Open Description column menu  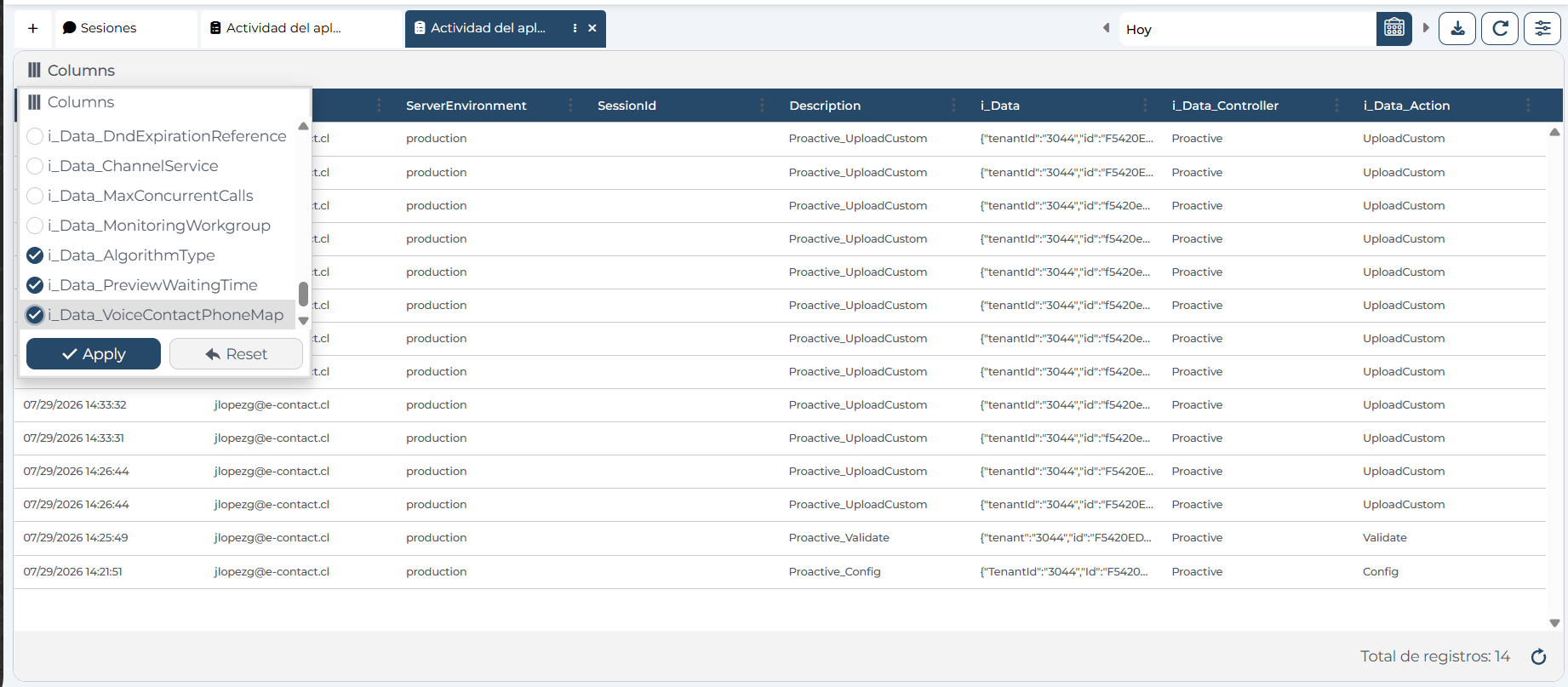(x=953, y=106)
